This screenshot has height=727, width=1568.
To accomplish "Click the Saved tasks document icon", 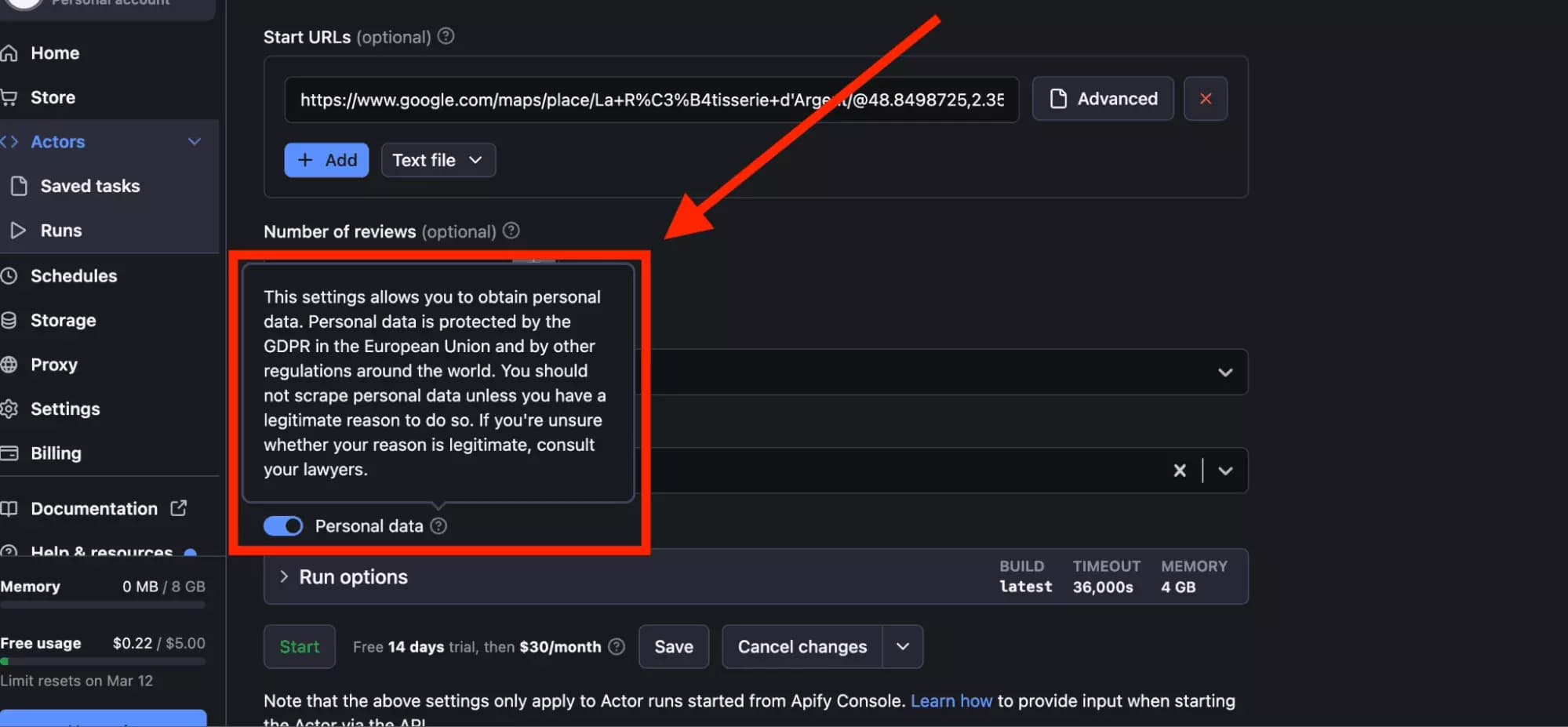I will pyautogui.click(x=18, y=185).
